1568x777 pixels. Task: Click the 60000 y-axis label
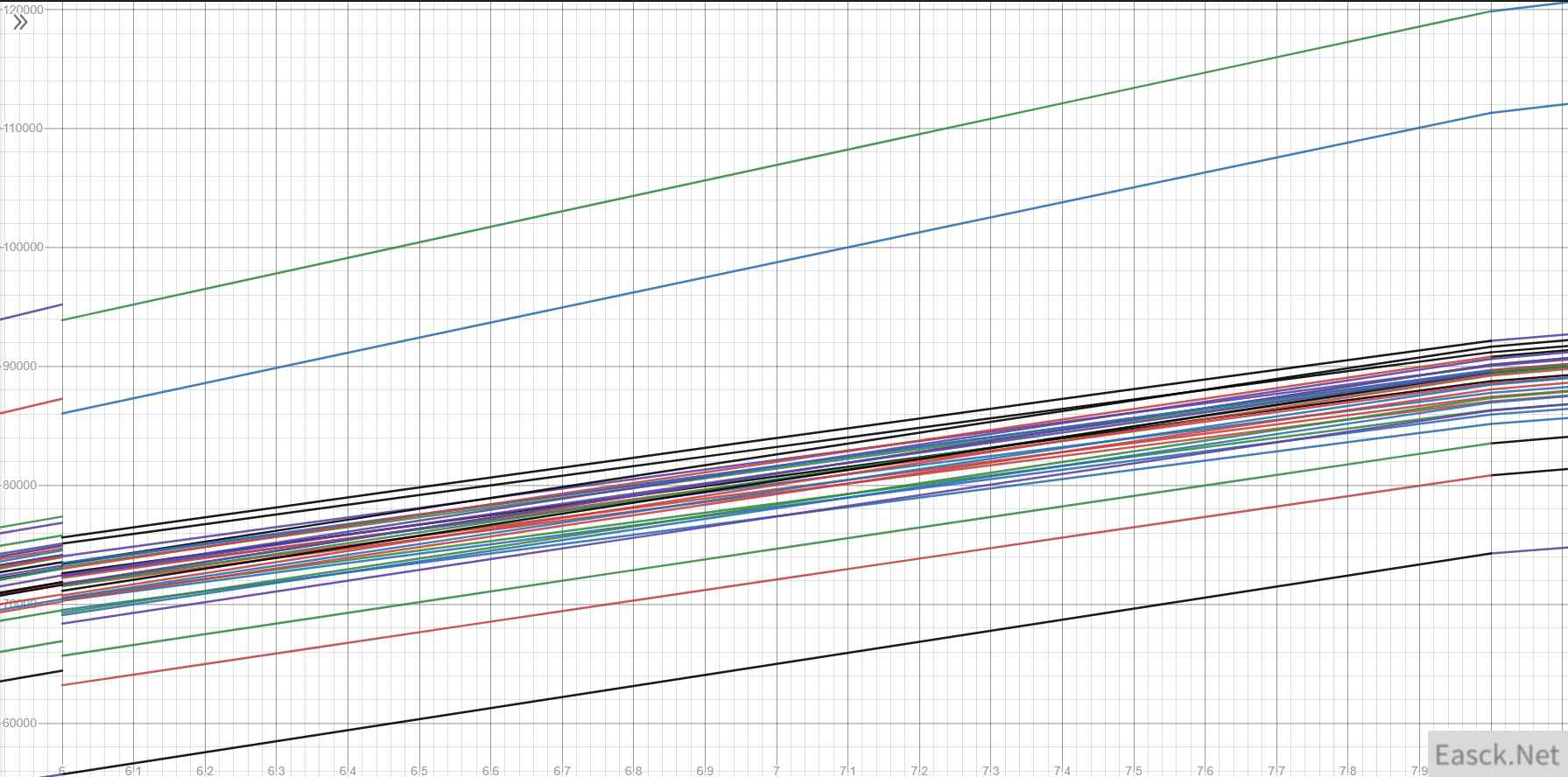click(21, 724)
